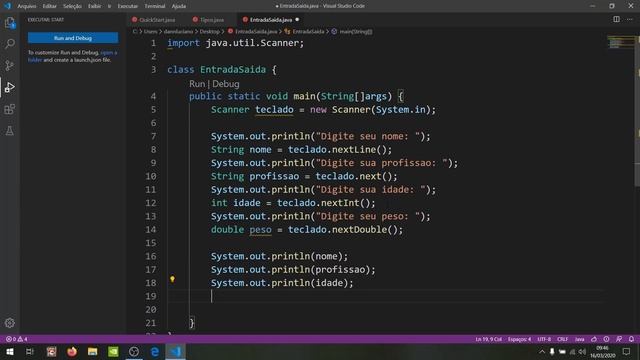The image size is (640, 360).
Task: Open the Test beaker view
Action: [x=10, y=131]
